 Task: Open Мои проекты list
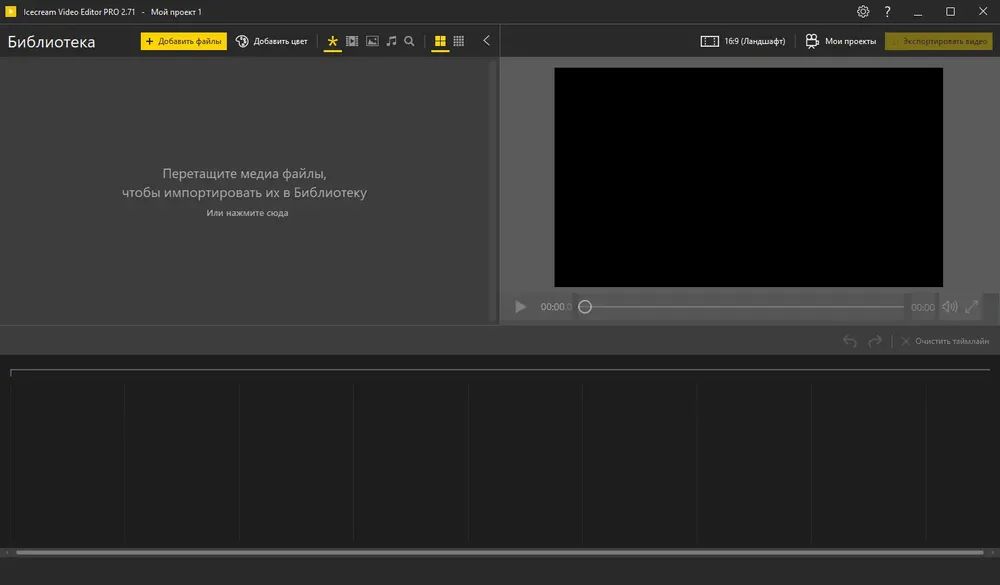tap(841, 41)
